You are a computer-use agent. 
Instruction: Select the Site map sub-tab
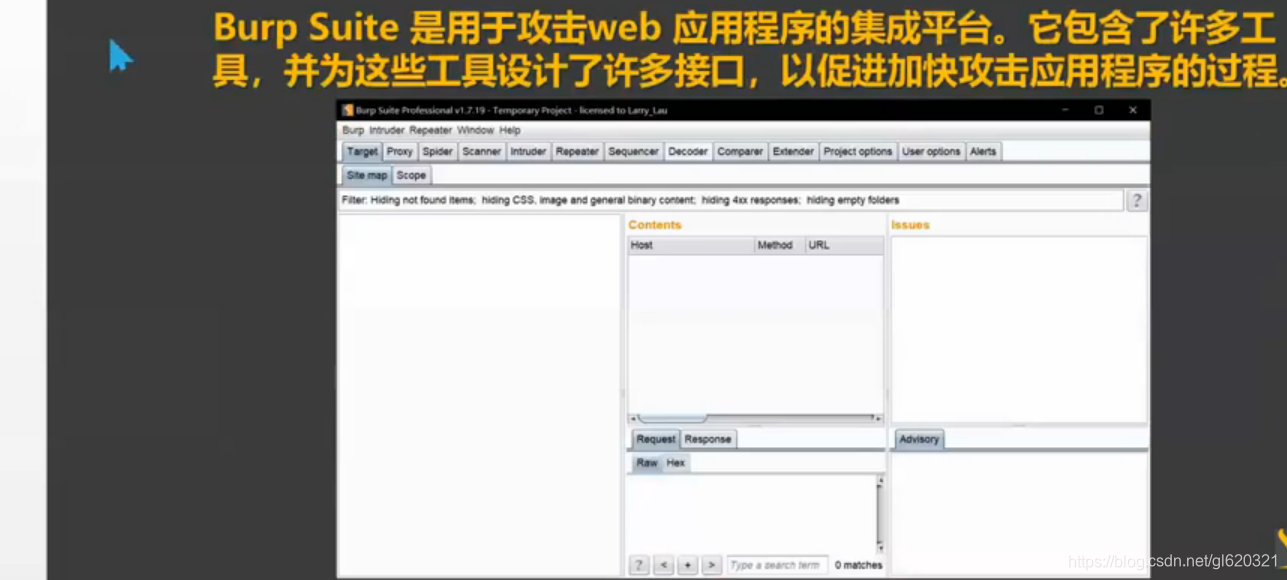pyautogui.click(x=366, y=175)
